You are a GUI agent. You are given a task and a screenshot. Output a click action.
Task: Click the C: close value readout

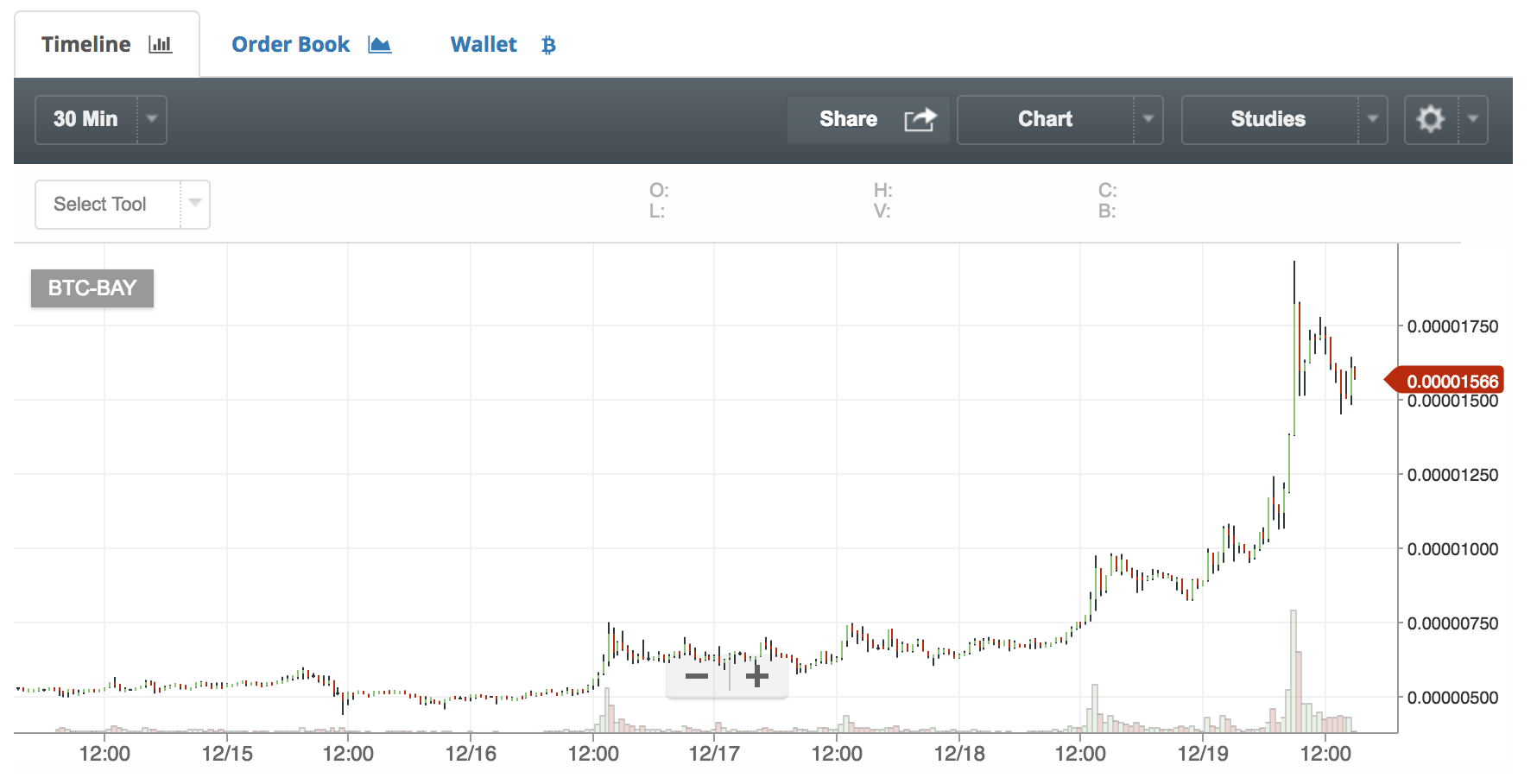(1107, 190)
